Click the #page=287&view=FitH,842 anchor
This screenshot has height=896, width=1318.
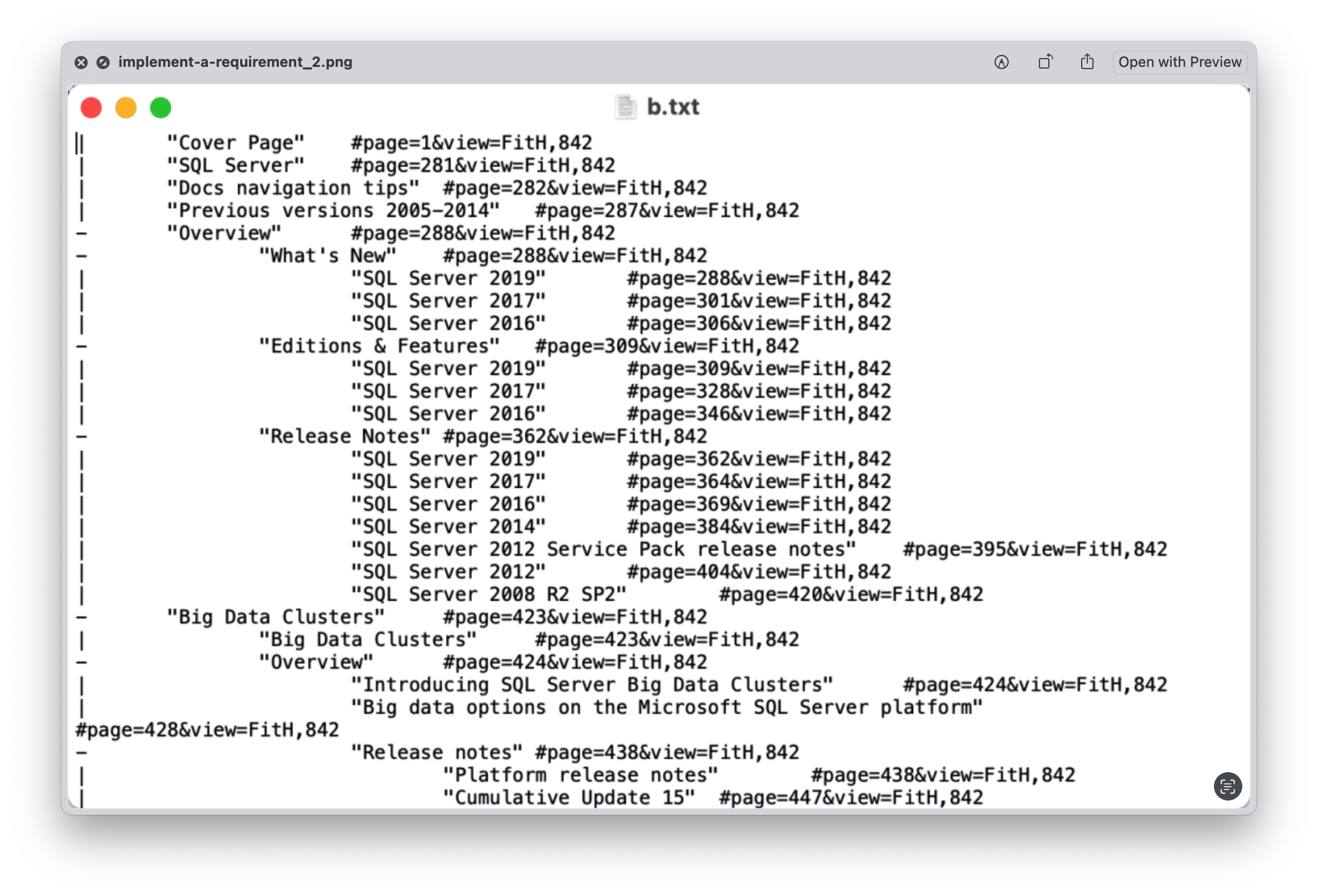(x=667, y=211)
